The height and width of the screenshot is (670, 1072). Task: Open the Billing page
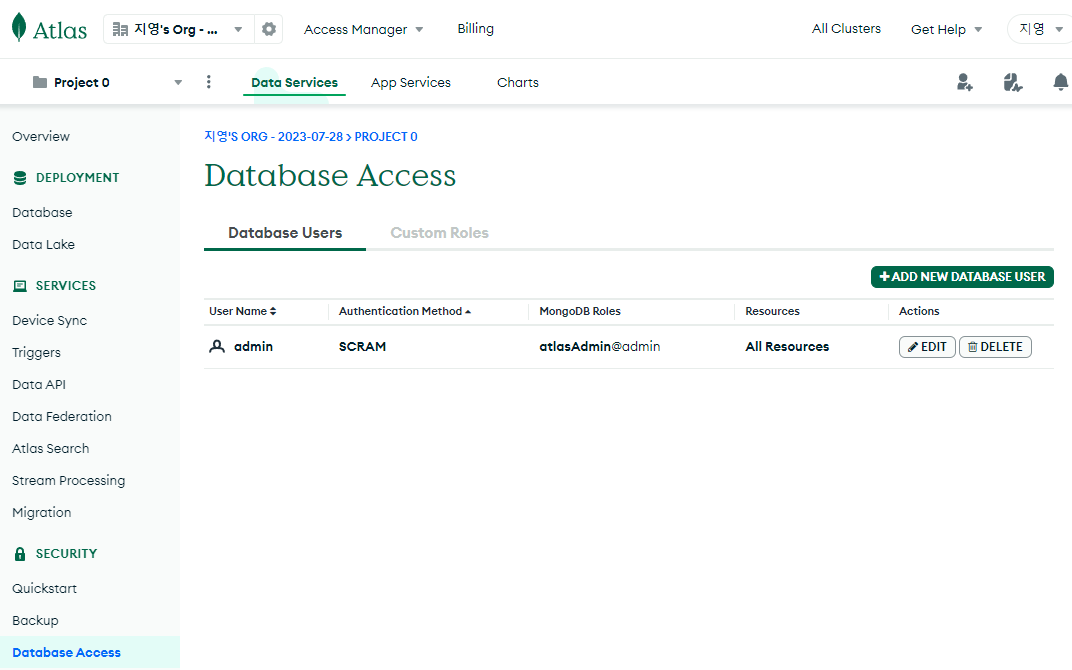tap(475, 29)
